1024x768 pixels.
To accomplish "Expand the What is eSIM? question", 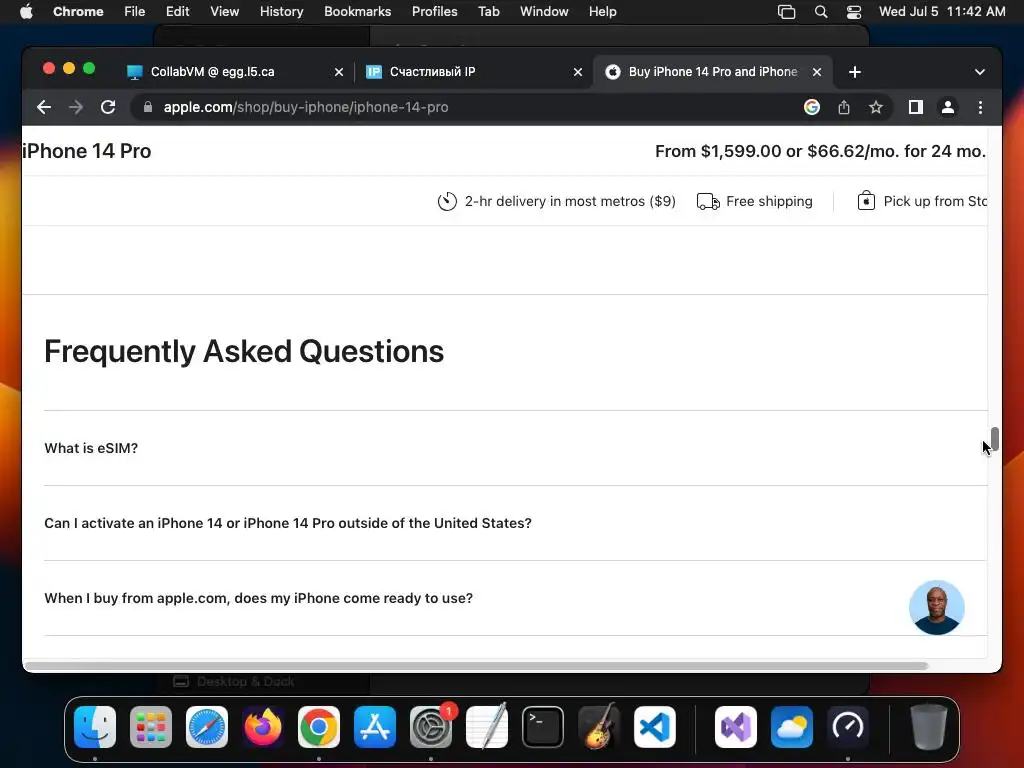I will [515, 448].
